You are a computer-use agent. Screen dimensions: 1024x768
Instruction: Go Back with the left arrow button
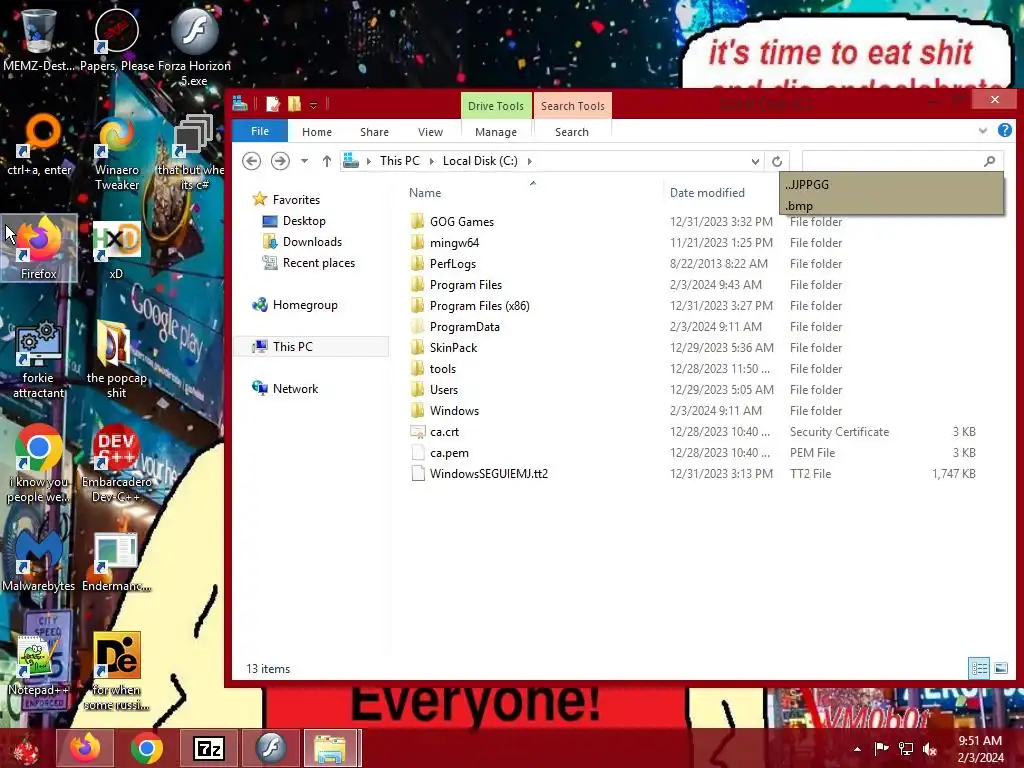coord(251,161)
